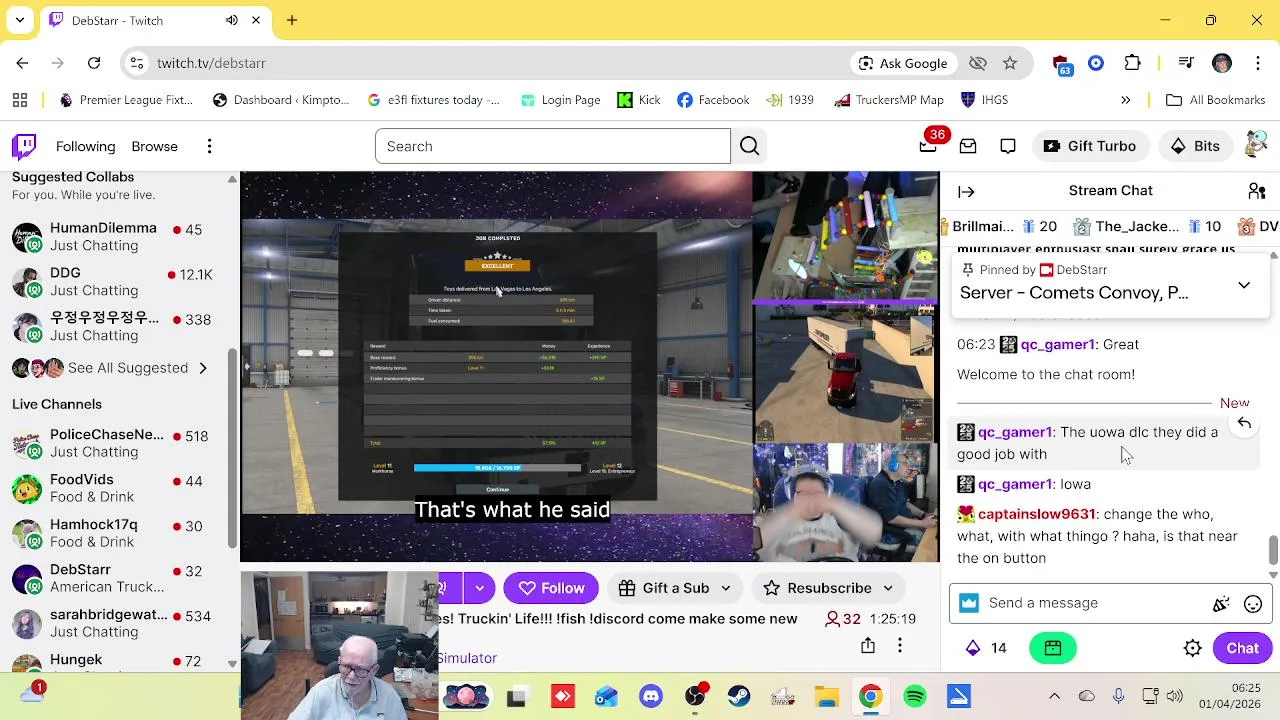
Task: Click the celebration party popper icon in chat input
Action: pyautogui.click(x=1221, y=603)
